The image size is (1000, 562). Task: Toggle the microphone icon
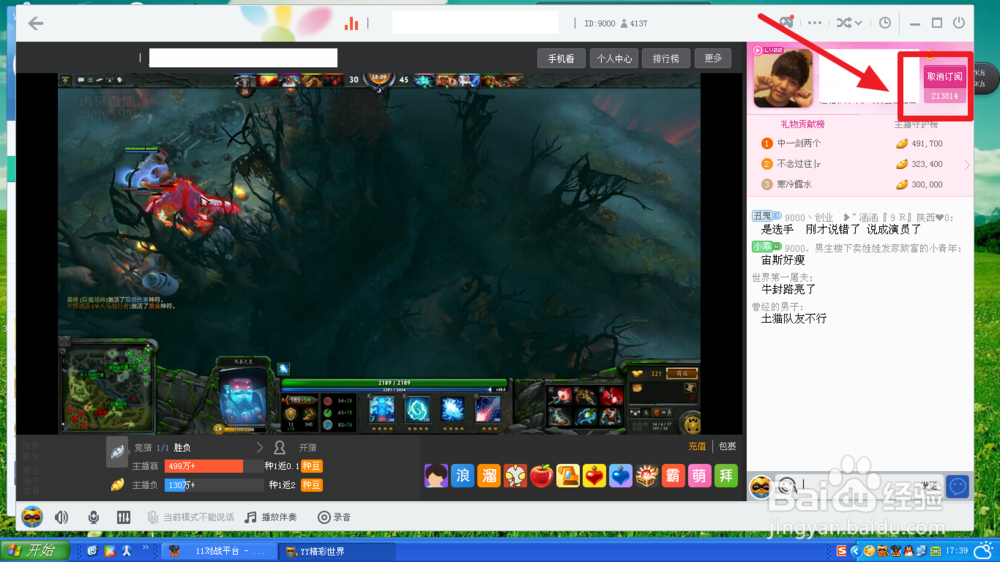point(94,517)
